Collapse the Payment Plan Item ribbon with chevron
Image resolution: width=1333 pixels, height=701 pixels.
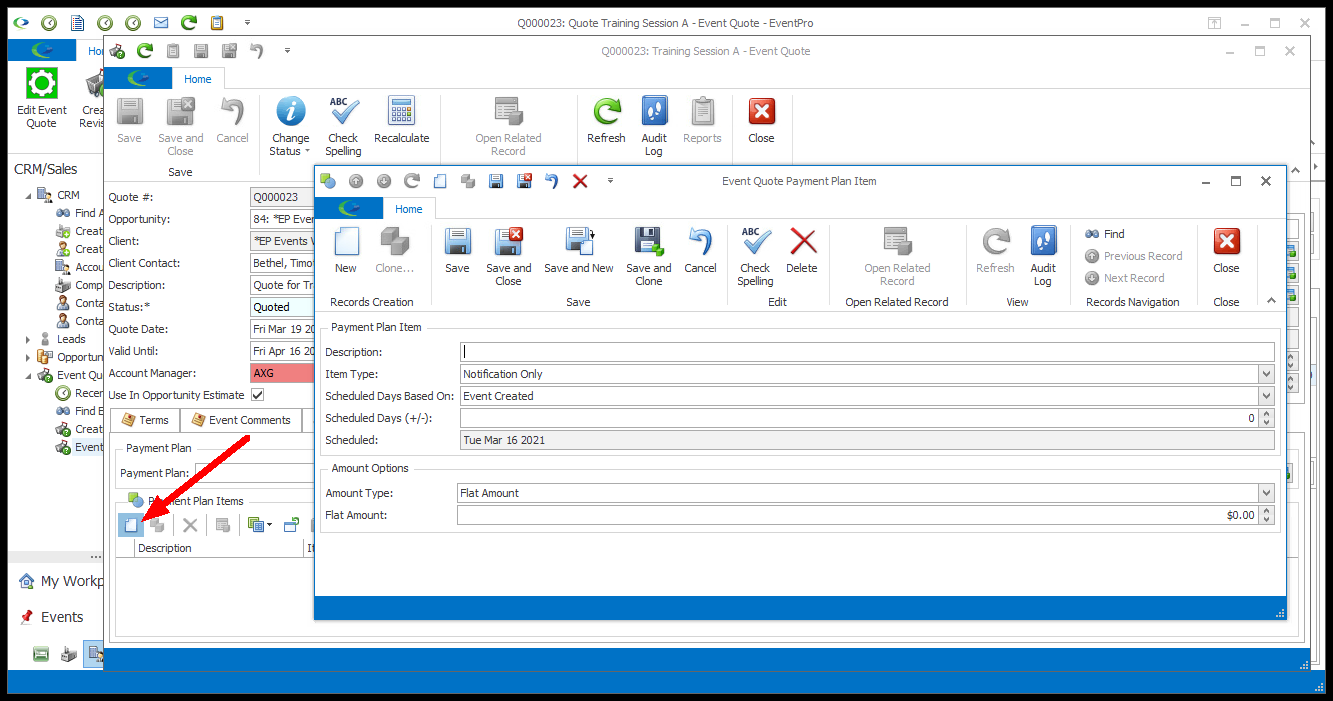click(x=1271, y=300)
